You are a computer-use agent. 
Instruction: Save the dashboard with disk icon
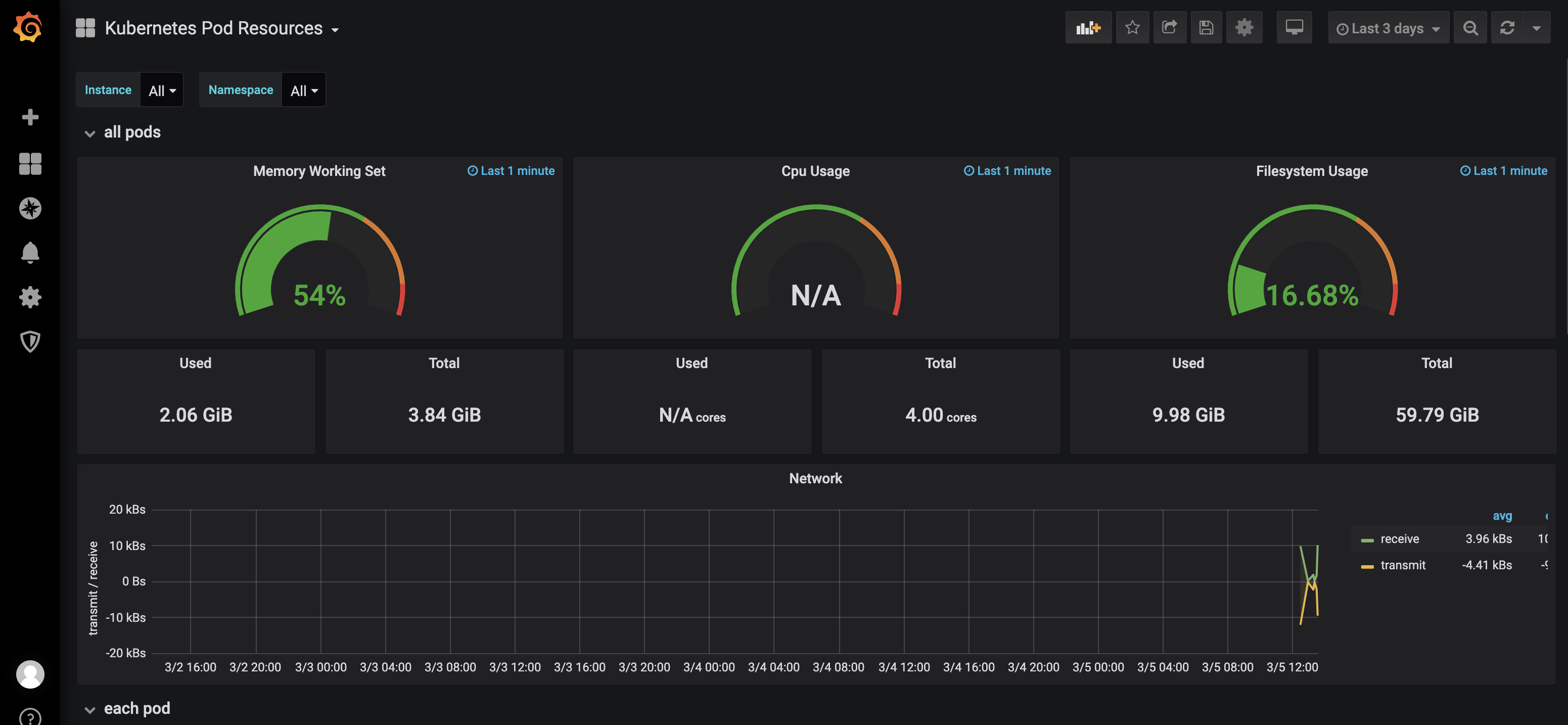click(1206, 28)
